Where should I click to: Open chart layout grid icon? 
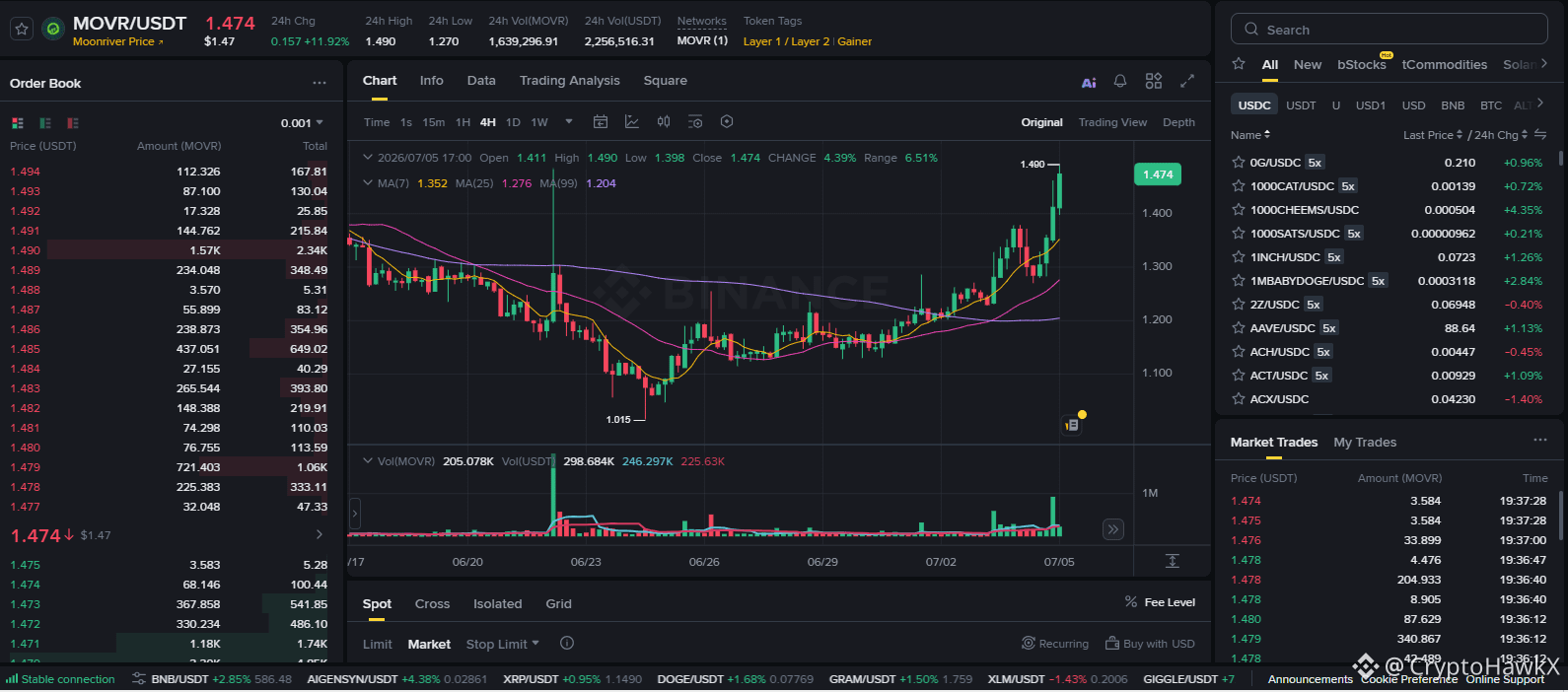pyautogui.click(x=1154, y=81)
